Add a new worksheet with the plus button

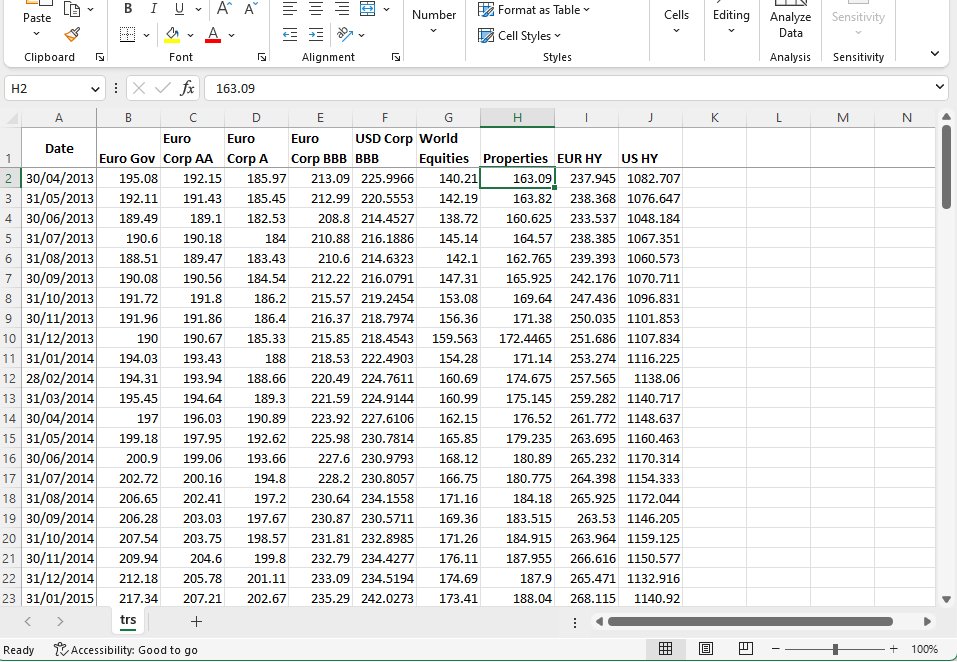tap(196, 620)
